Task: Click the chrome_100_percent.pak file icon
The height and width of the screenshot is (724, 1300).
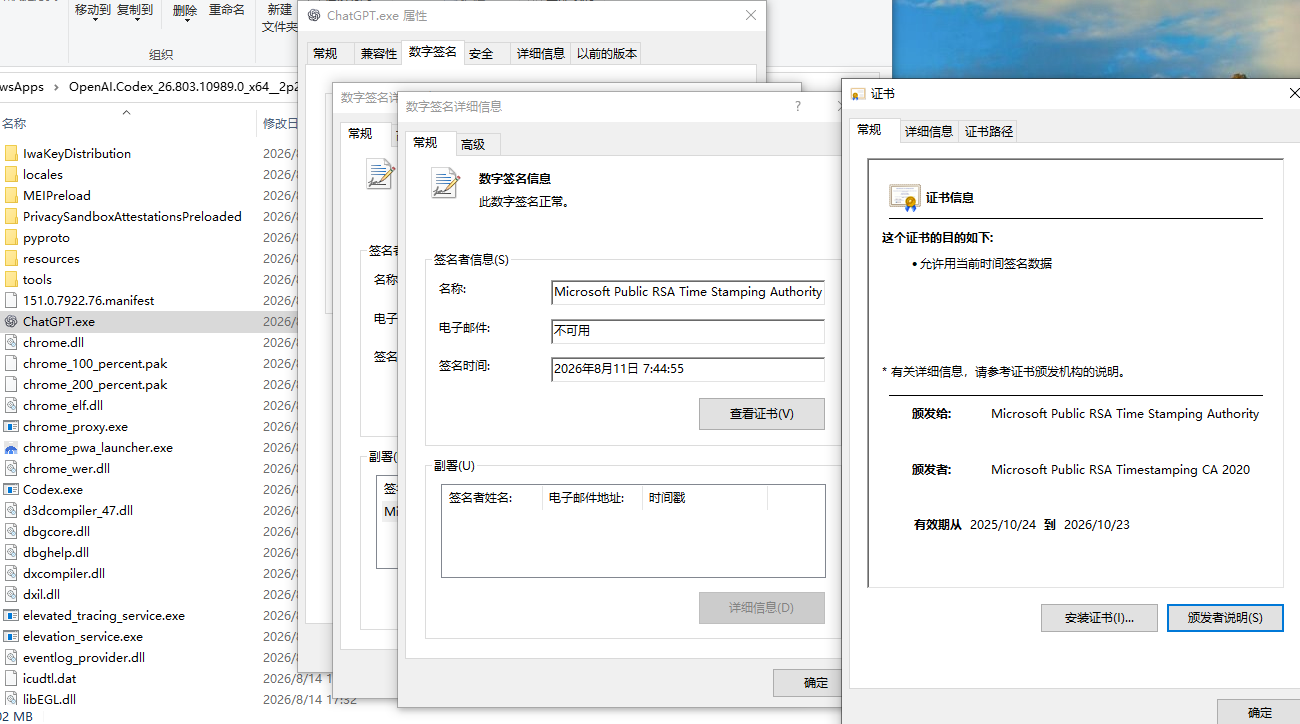Action: tap(11, 363)
